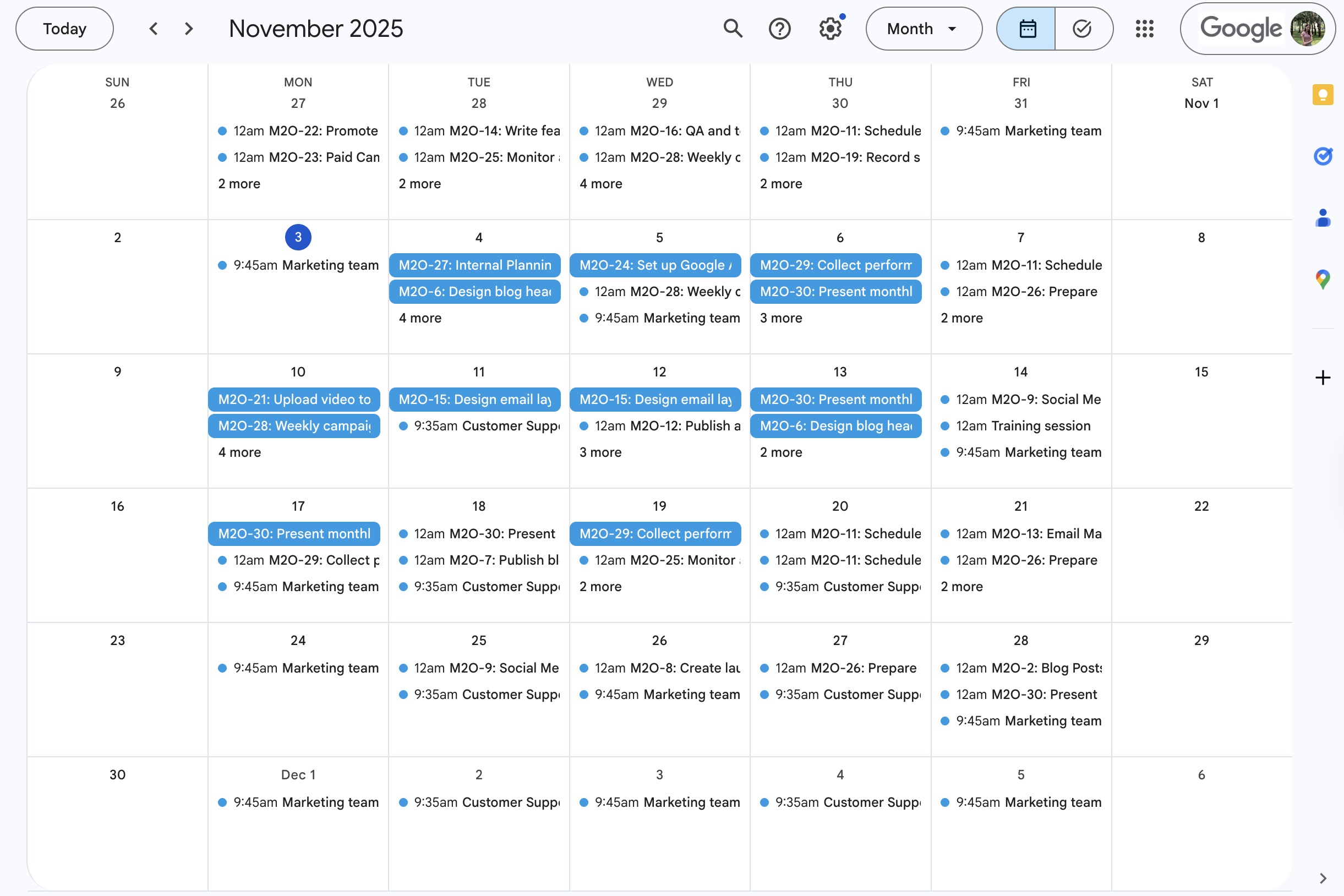This screenshot has width=1344, height=896.
Task: Open the Google apps grid
Action: 1145,29
